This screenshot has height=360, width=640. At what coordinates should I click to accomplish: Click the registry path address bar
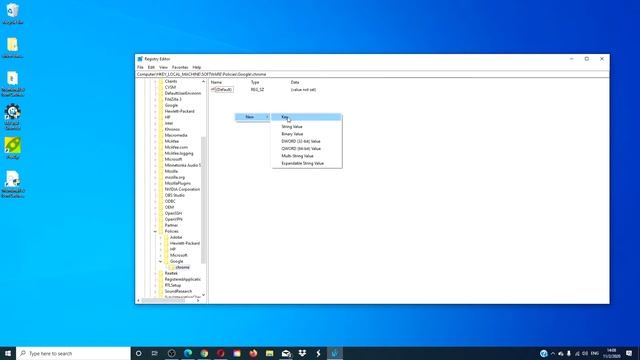tap(372, 74)
